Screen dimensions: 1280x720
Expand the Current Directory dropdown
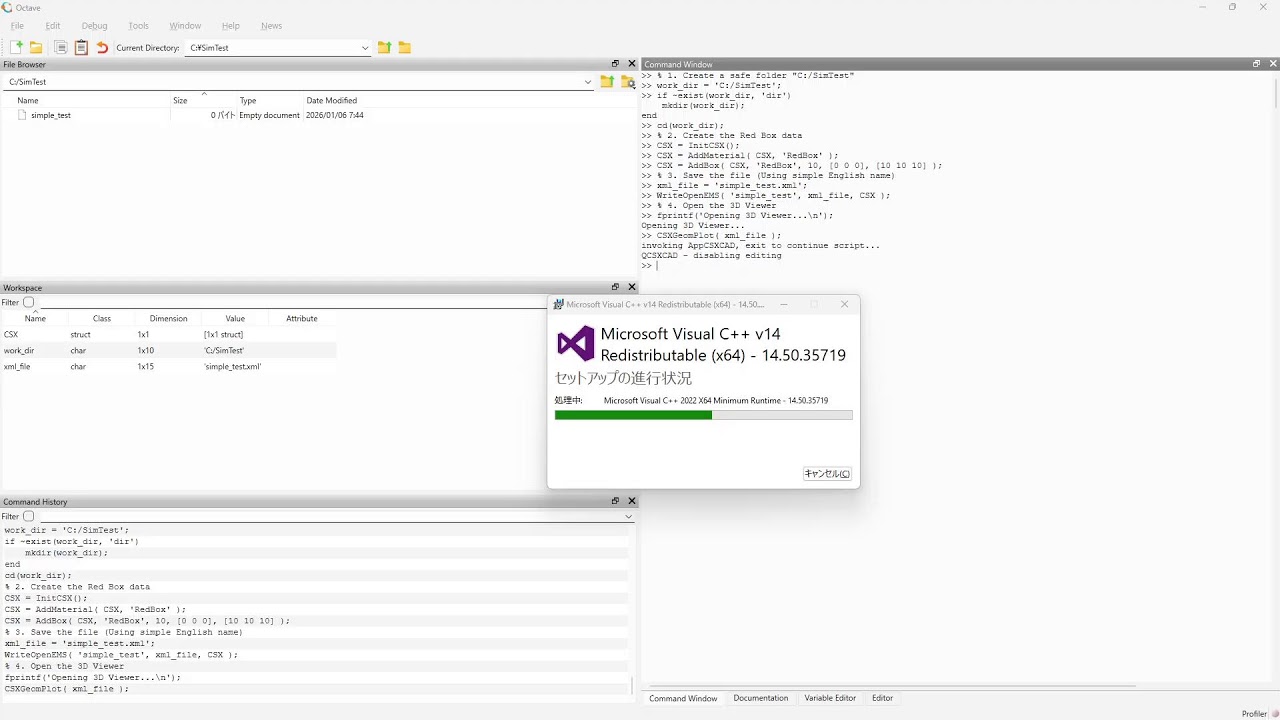(365, 48)
